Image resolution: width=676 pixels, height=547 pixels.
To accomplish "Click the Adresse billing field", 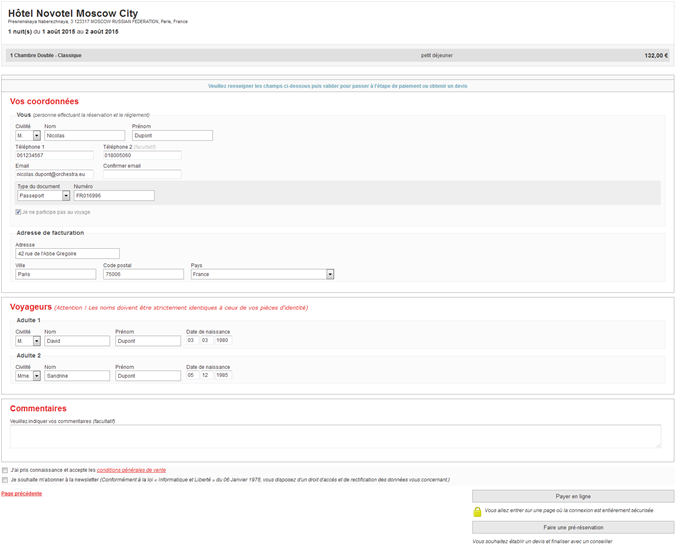I will click(67, 254).
